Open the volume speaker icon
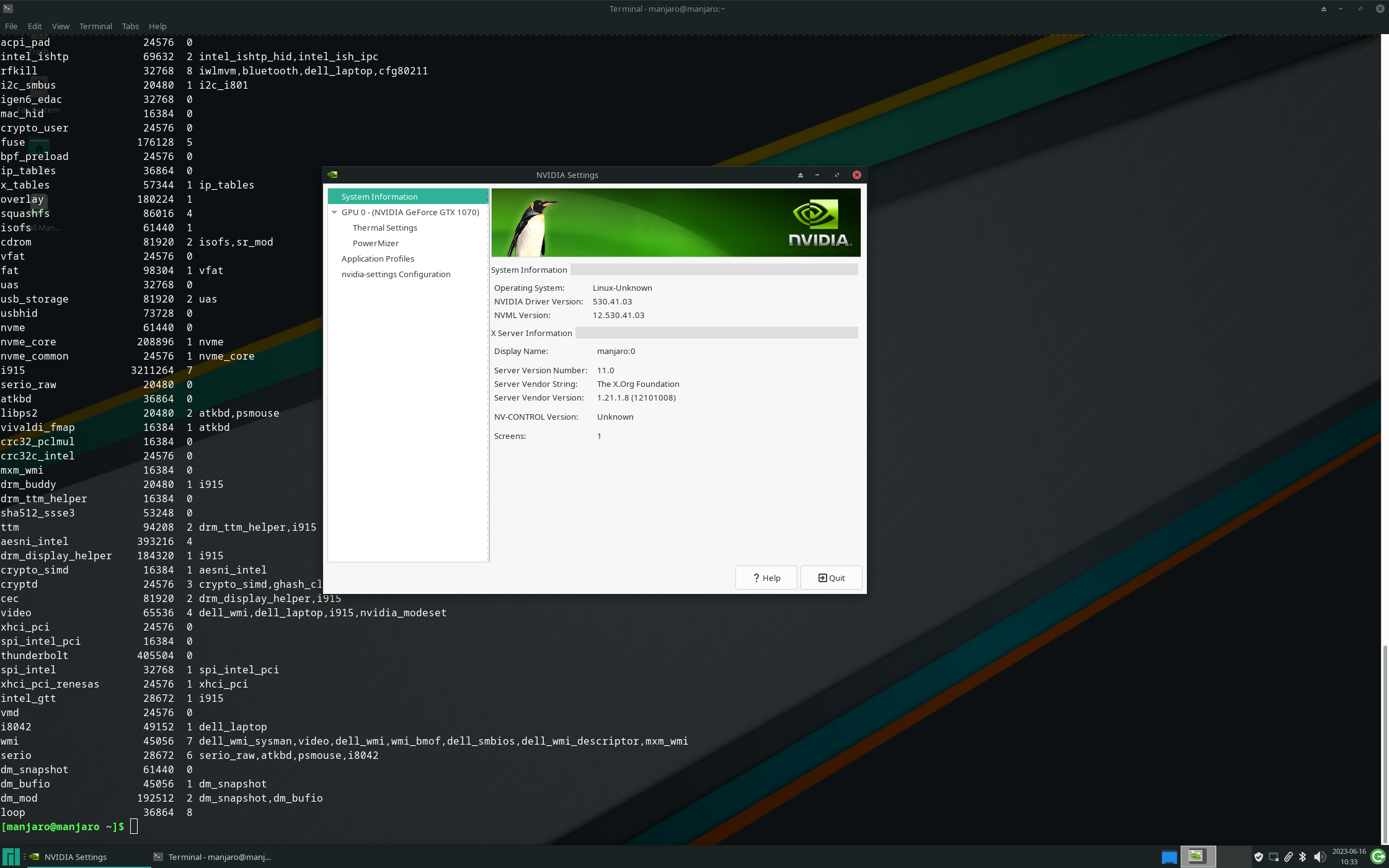Image resolution: width=1389 pixels, height=868 pixels. click(x=1319, y=857)
